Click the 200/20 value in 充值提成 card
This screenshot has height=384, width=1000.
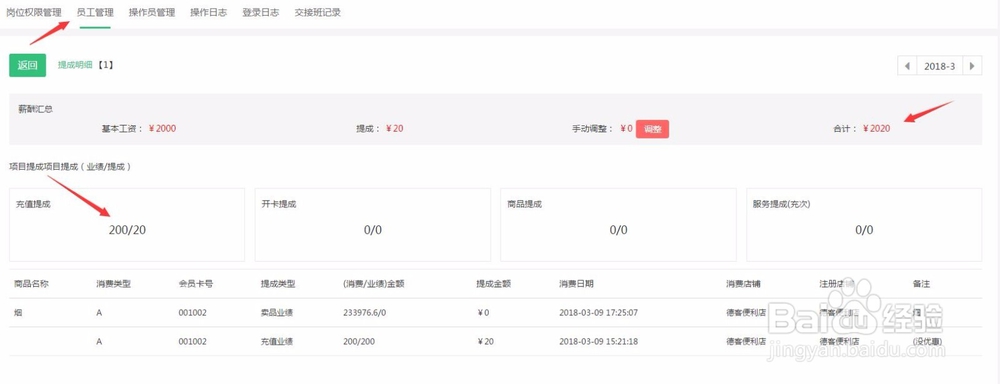127,230
